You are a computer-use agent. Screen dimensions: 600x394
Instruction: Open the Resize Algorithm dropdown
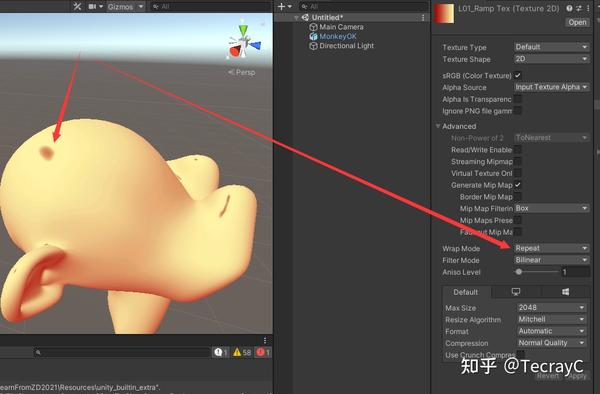[x=551, y=319]
